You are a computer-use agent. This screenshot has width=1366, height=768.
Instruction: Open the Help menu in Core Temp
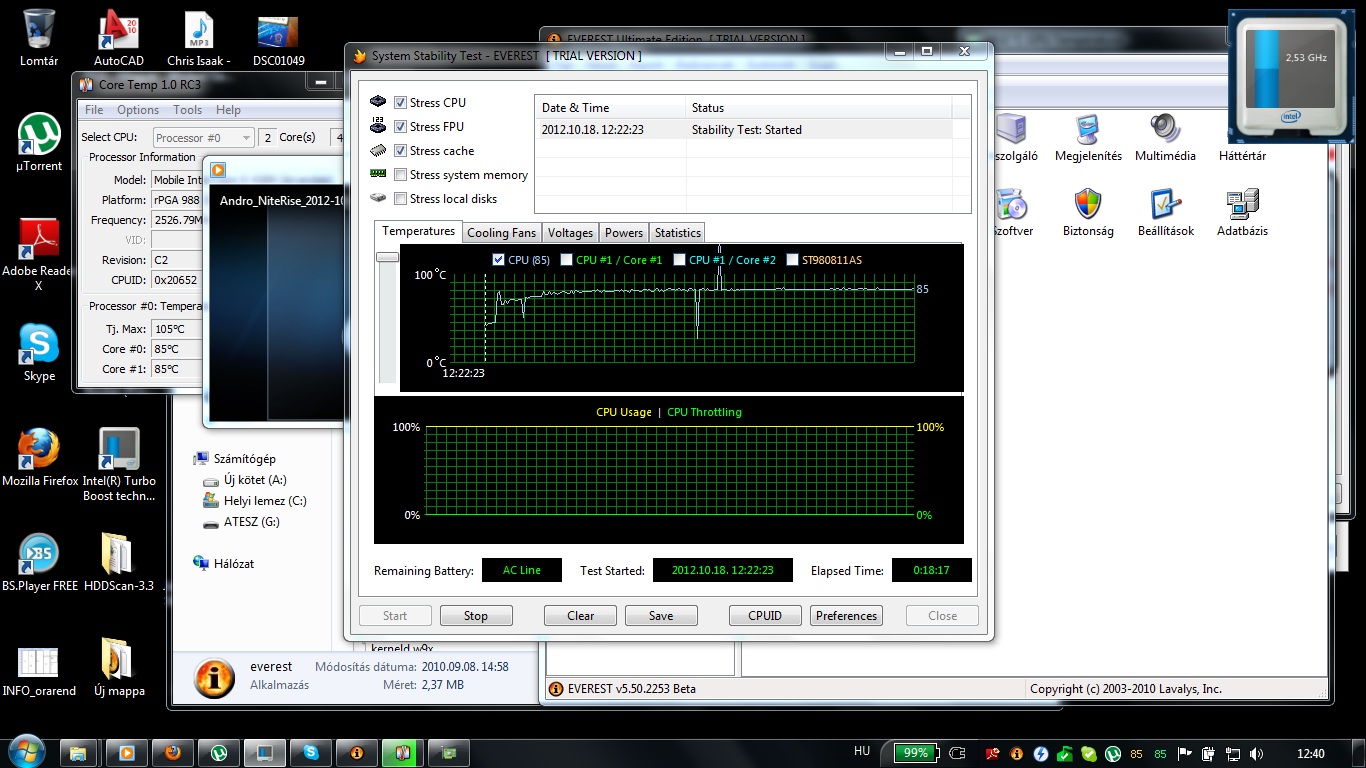click(x=228, y=110)
